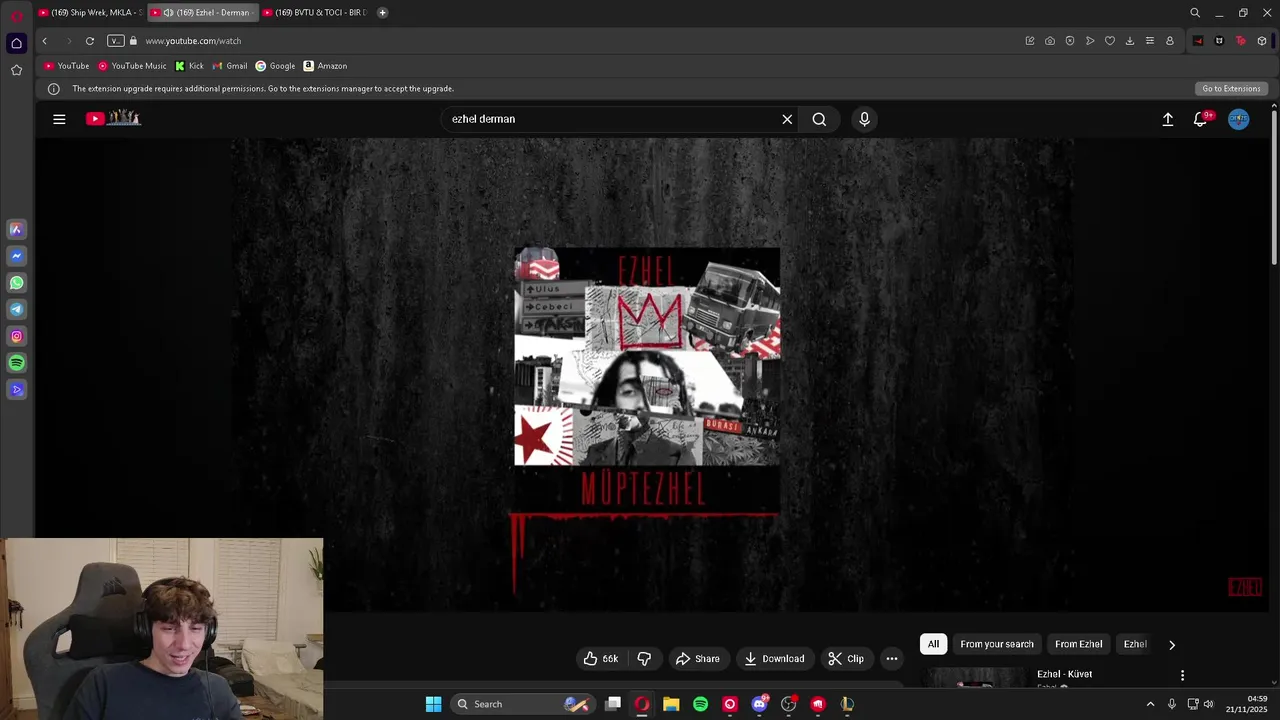Open File Explorer from the taskbar
The height and width of the screenshot is (720, 1280).
[671, 704]
